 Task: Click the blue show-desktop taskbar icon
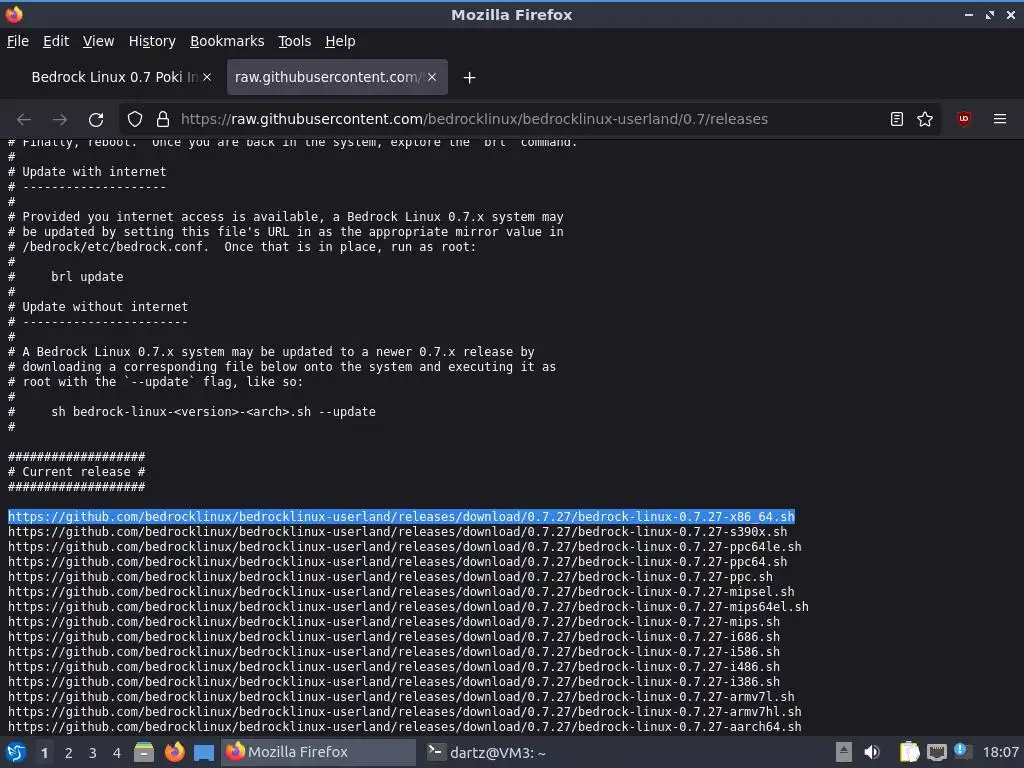pyautogui.click(x=204, y=752)
